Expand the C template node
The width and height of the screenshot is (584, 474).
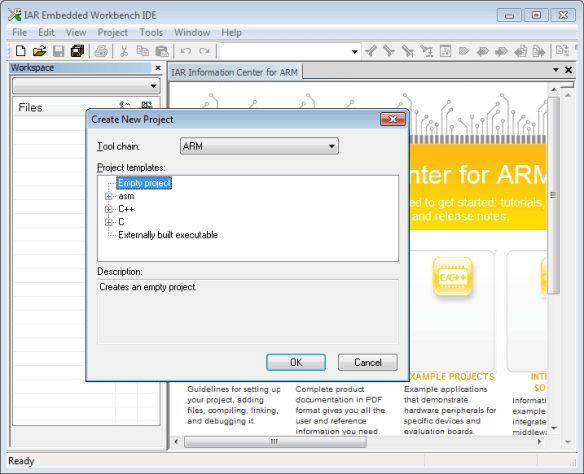[108, 222]
